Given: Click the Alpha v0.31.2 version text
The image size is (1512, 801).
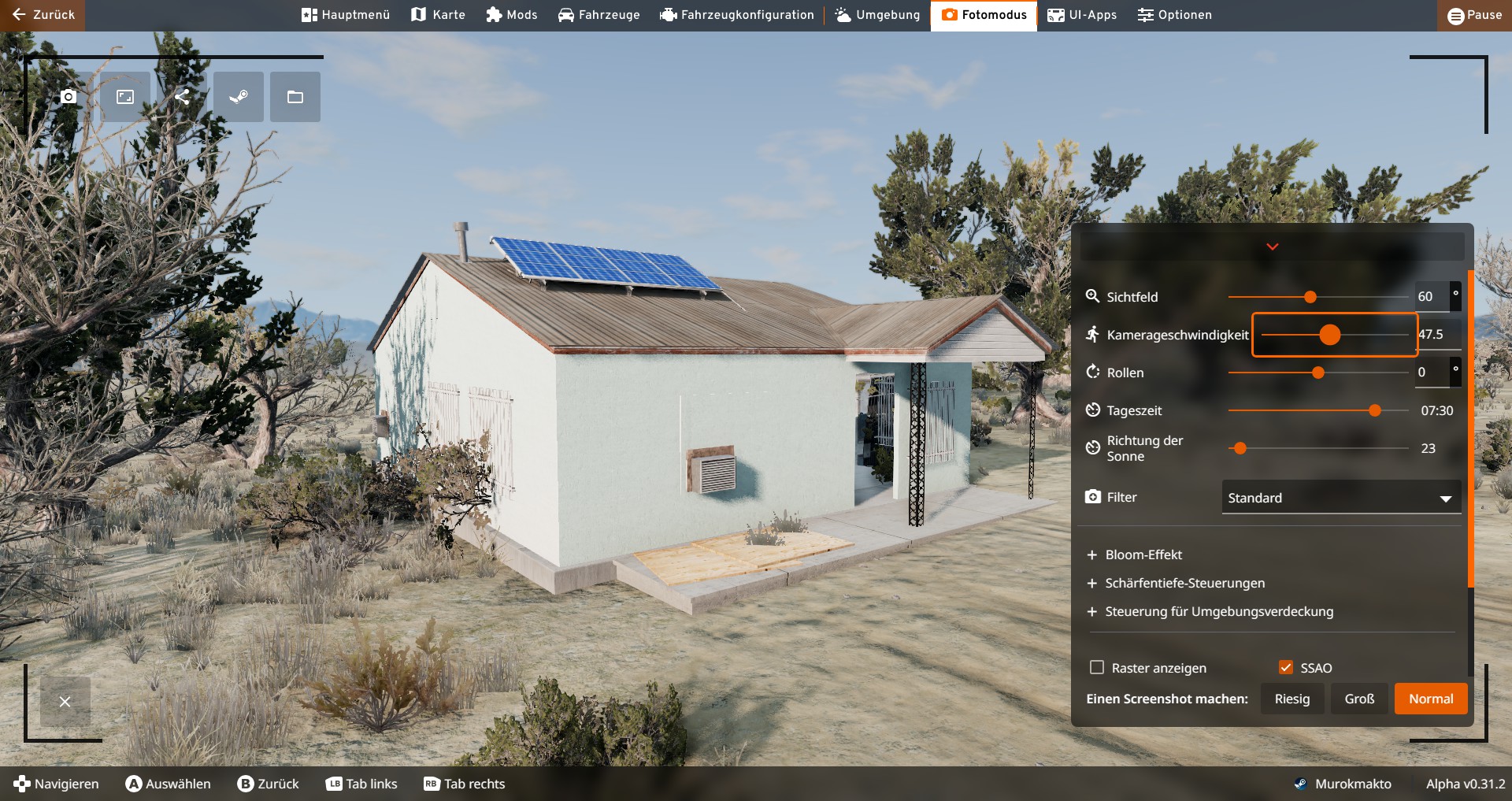Looking at the screenshot, I should coord(1466,784).
